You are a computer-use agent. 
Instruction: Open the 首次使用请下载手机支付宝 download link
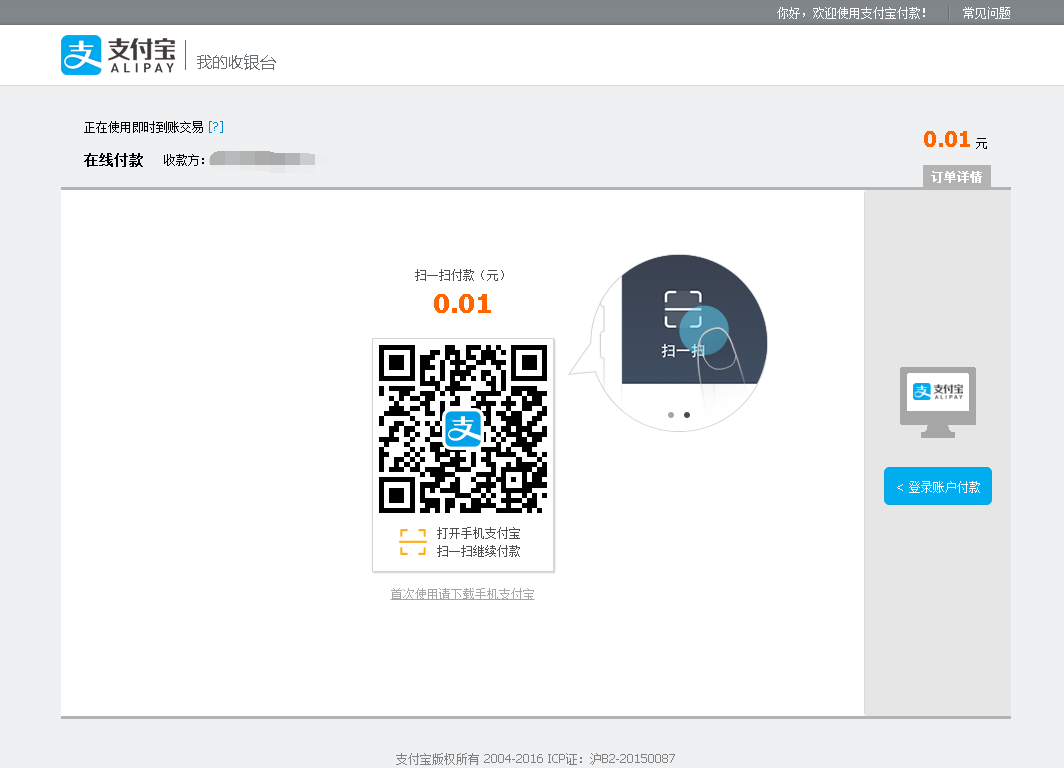(x=462, y=594)
